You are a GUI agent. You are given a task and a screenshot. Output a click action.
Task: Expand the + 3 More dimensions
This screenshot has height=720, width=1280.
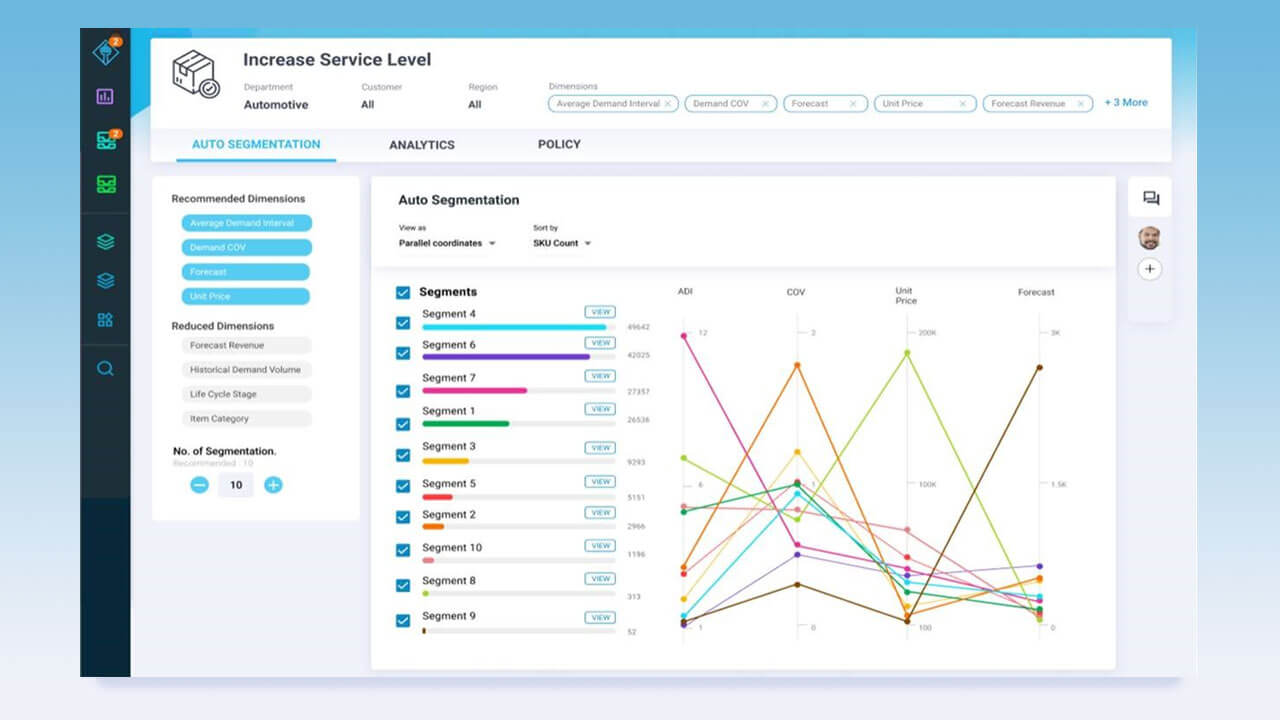pyautogui.click(x=1126, y=103)
